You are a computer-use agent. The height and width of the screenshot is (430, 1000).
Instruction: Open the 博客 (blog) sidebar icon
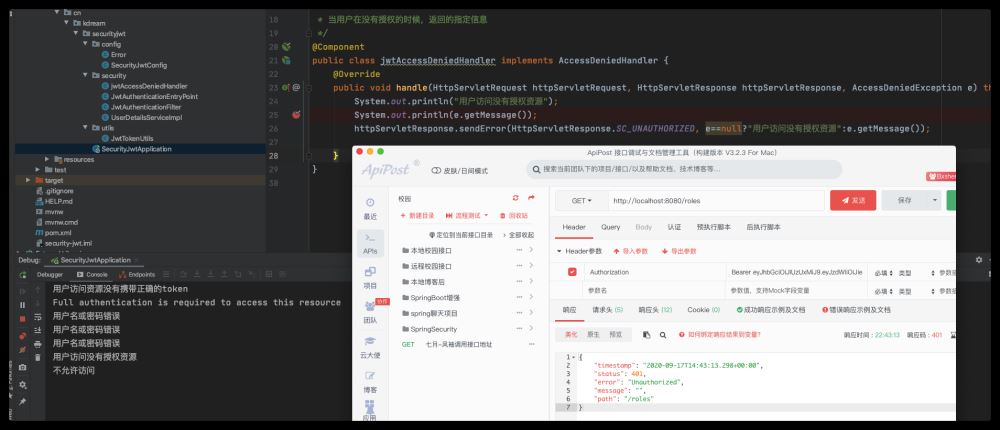click(370, 382)
